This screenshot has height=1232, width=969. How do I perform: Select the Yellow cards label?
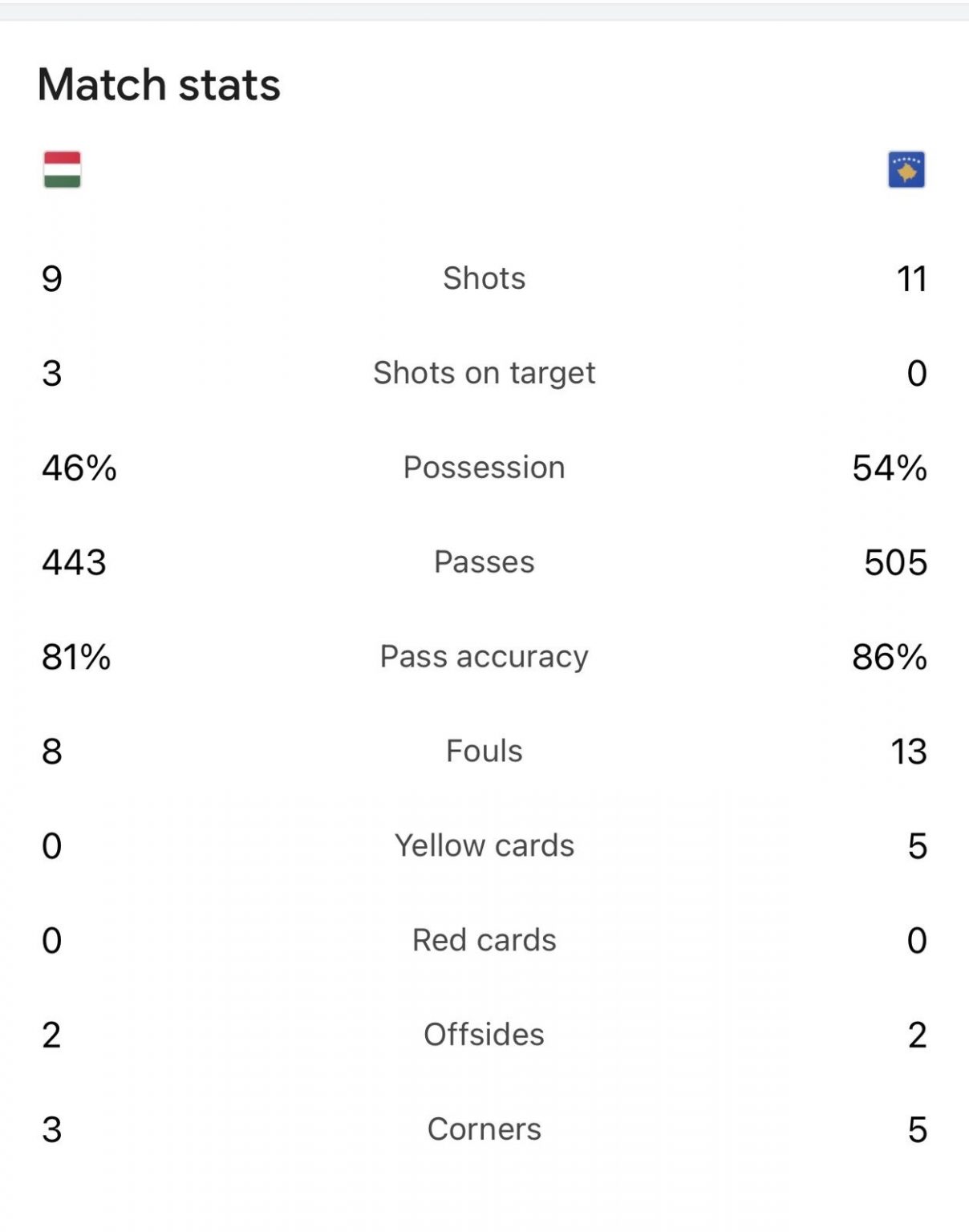click(484, 846)
